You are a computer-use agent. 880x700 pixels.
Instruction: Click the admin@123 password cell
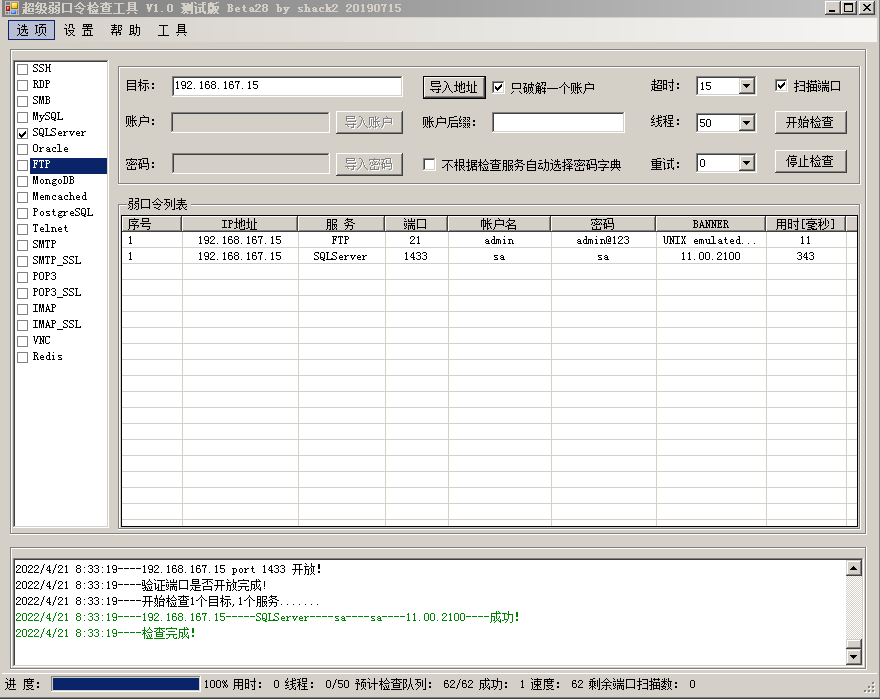point(603,240)
